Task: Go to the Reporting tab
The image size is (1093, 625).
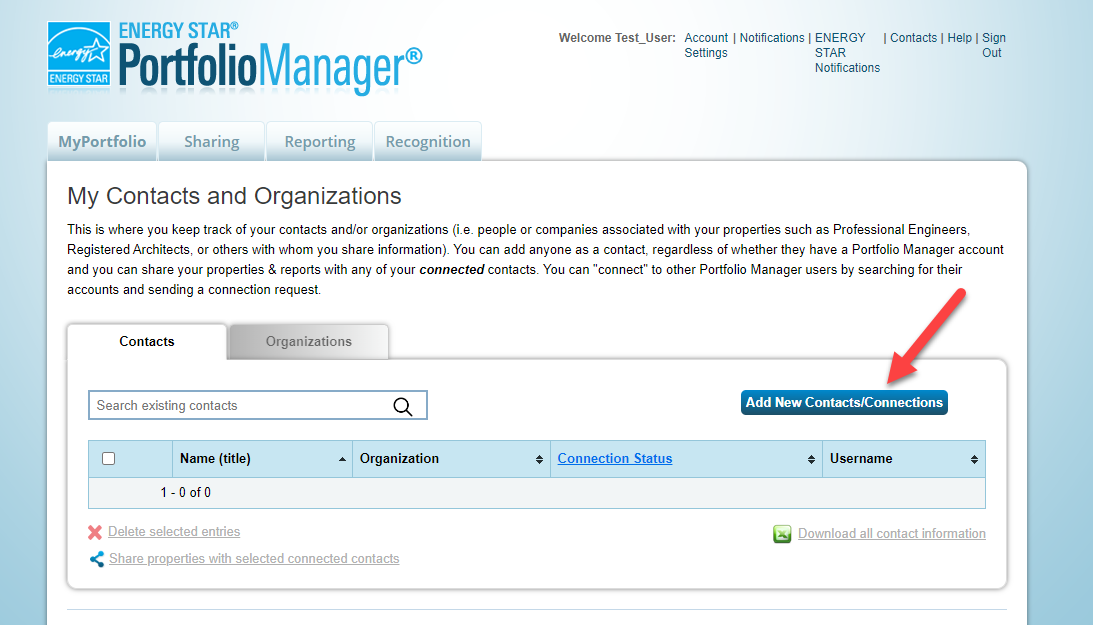Action: (320, 141)
